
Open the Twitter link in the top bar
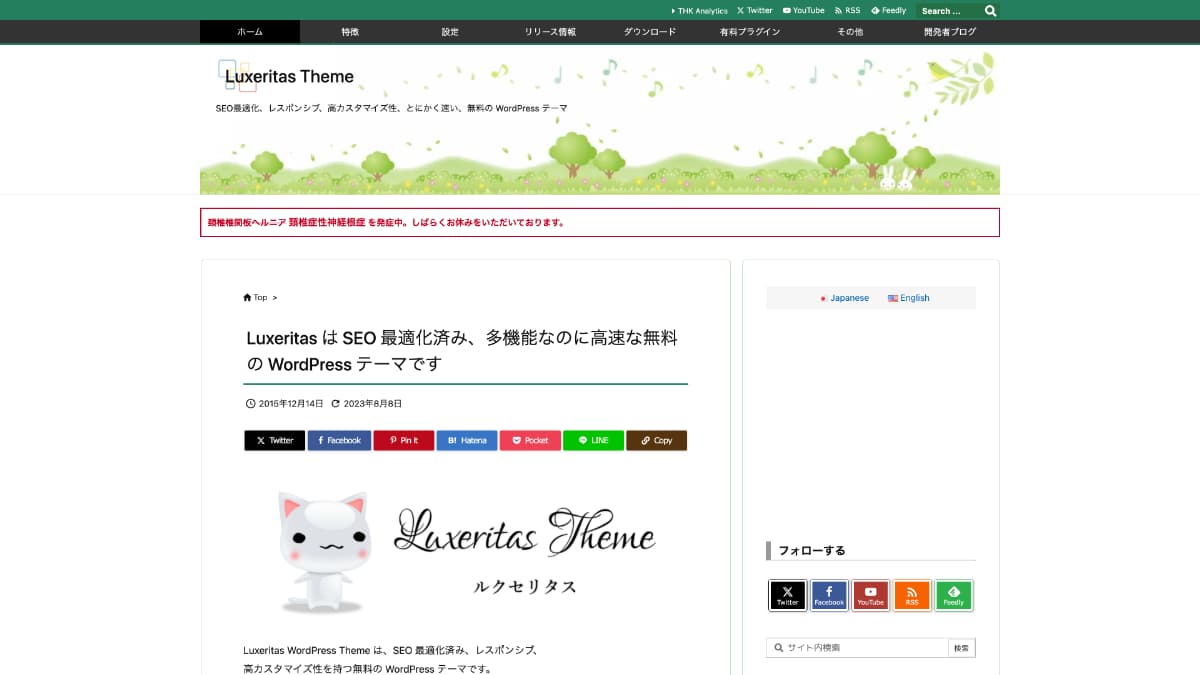755,11
